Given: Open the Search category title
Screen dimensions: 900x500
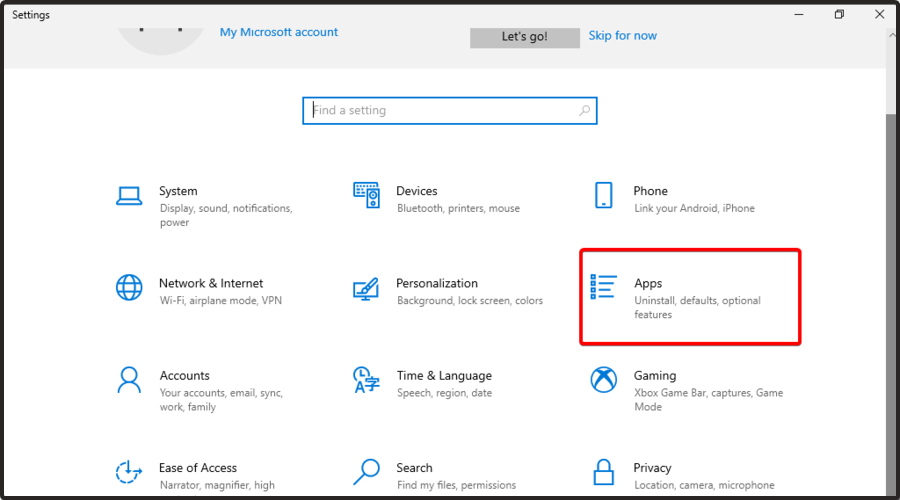Looking at the screenshot, I should [414, 468].
